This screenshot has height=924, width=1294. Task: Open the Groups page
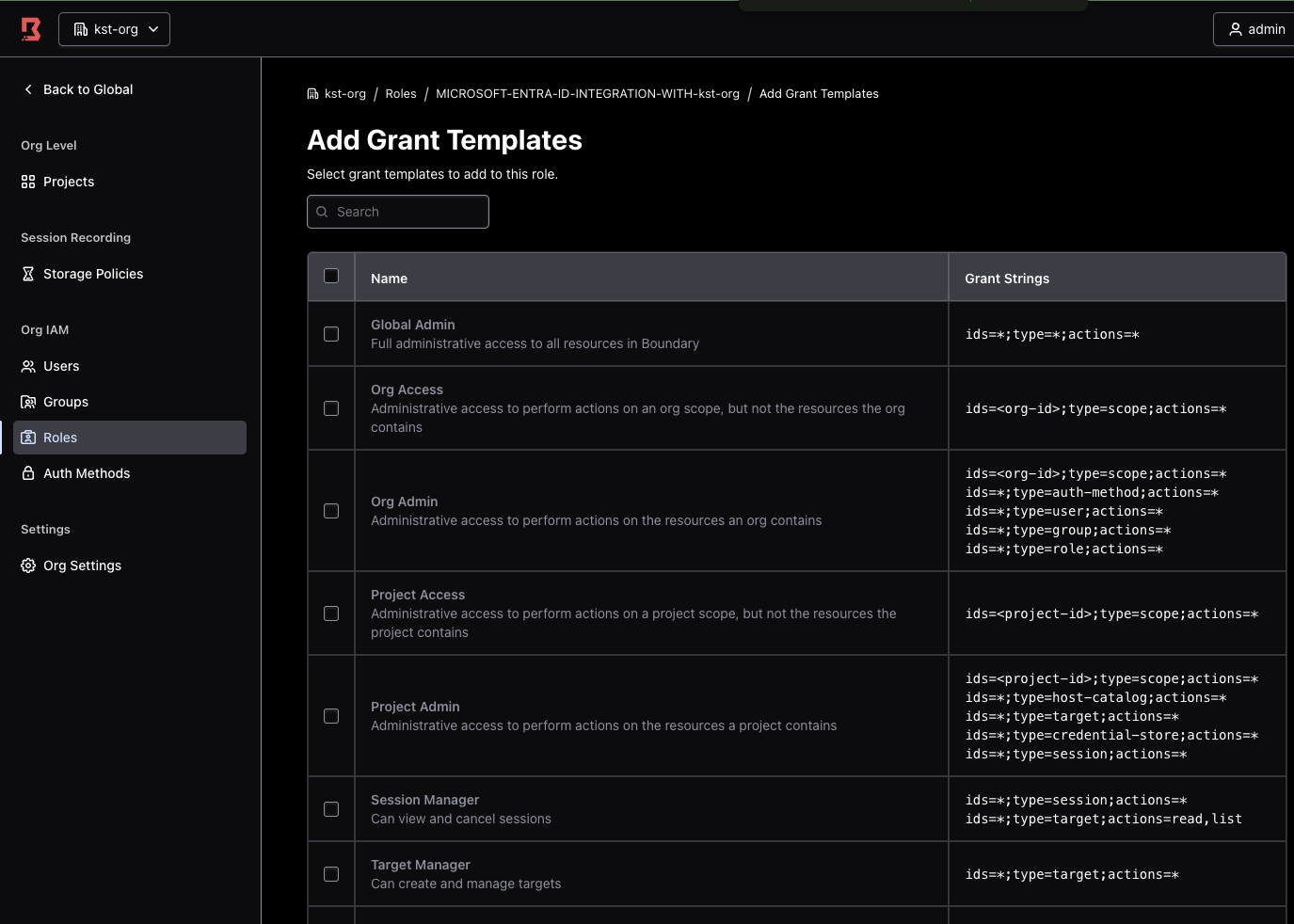(130, 402)
